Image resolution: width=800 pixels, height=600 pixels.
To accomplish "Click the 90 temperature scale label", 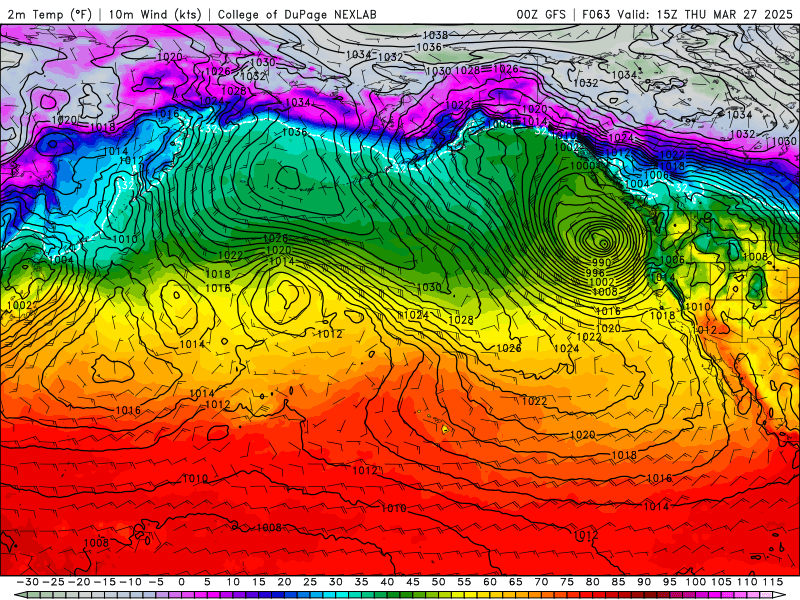I will [x=644, y=582].
